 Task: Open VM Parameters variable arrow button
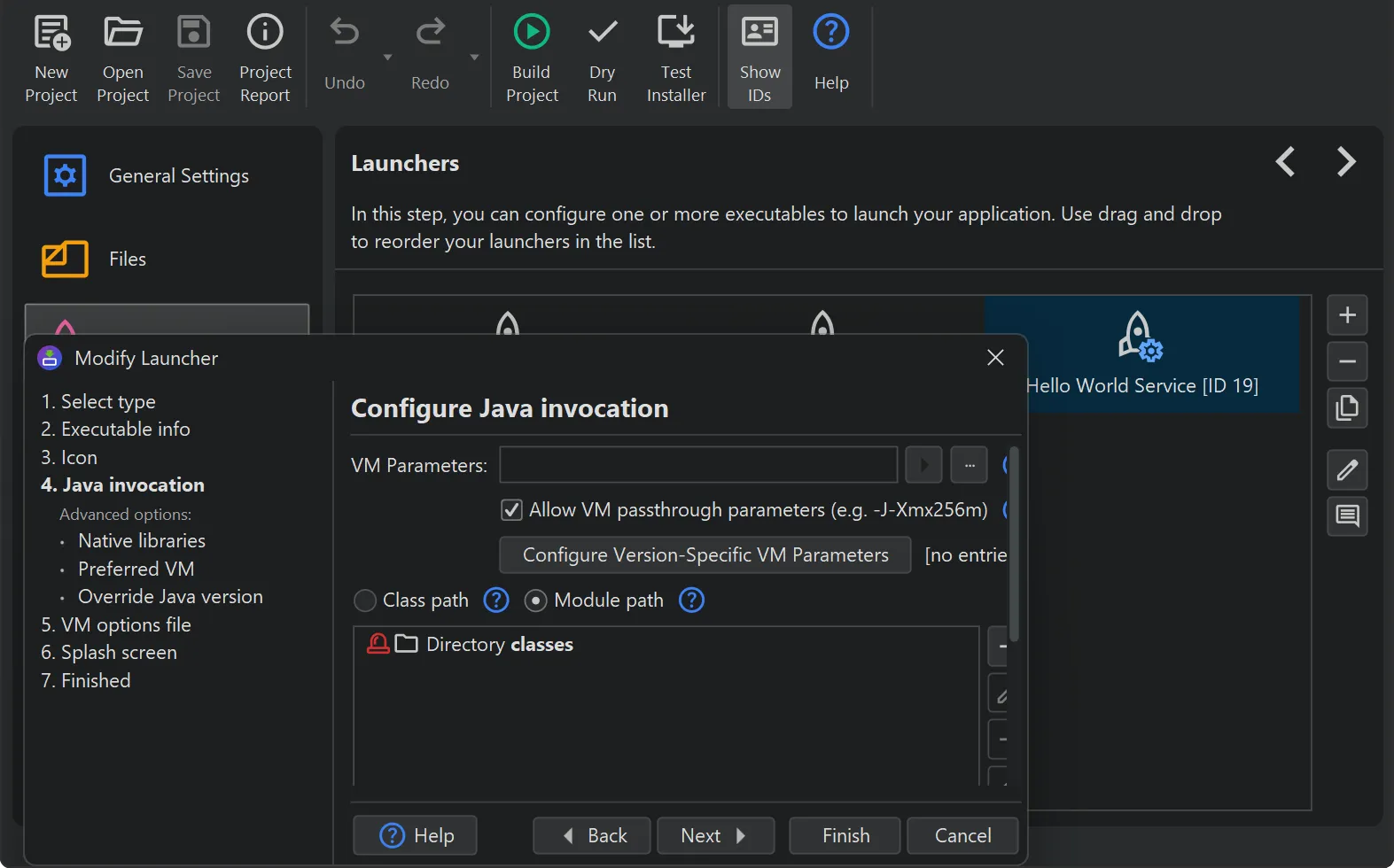tap(923, 465)
